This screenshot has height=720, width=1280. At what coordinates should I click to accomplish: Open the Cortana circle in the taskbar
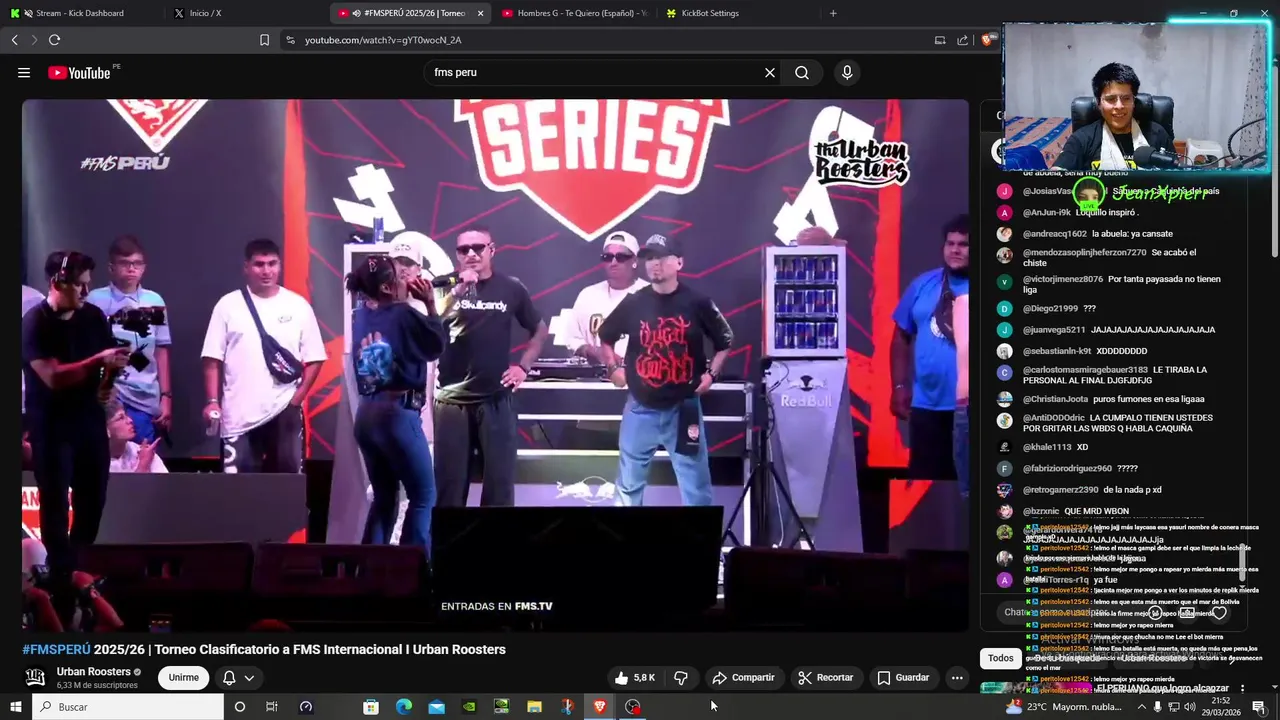pos(239,707)
